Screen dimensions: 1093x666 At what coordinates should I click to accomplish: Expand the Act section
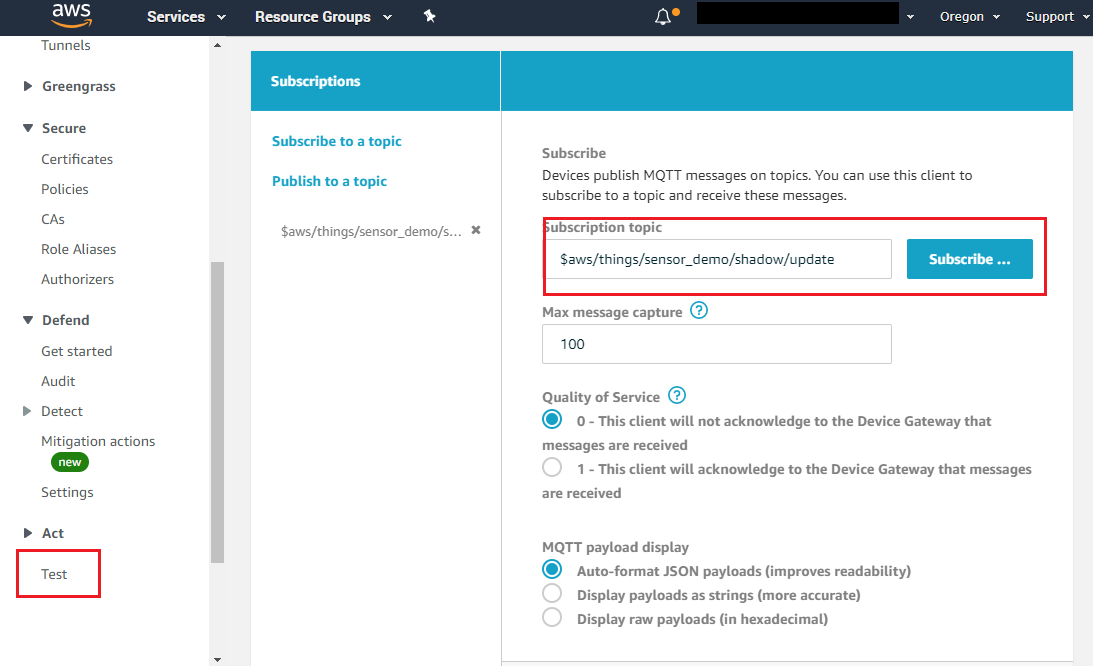[28, 533]
